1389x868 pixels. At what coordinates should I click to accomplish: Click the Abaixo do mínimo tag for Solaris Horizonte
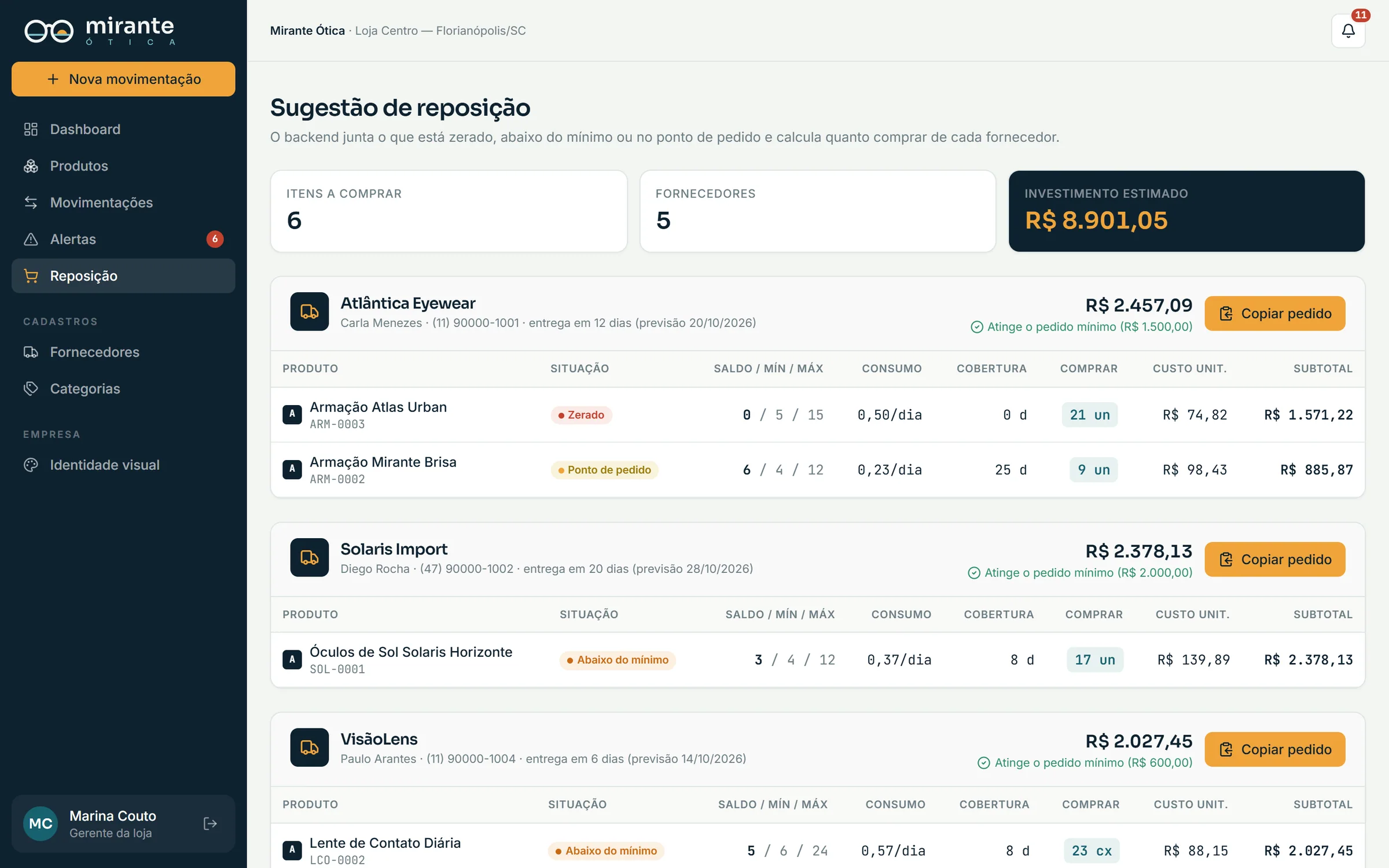pyautogui.click(x=618, y=660)
